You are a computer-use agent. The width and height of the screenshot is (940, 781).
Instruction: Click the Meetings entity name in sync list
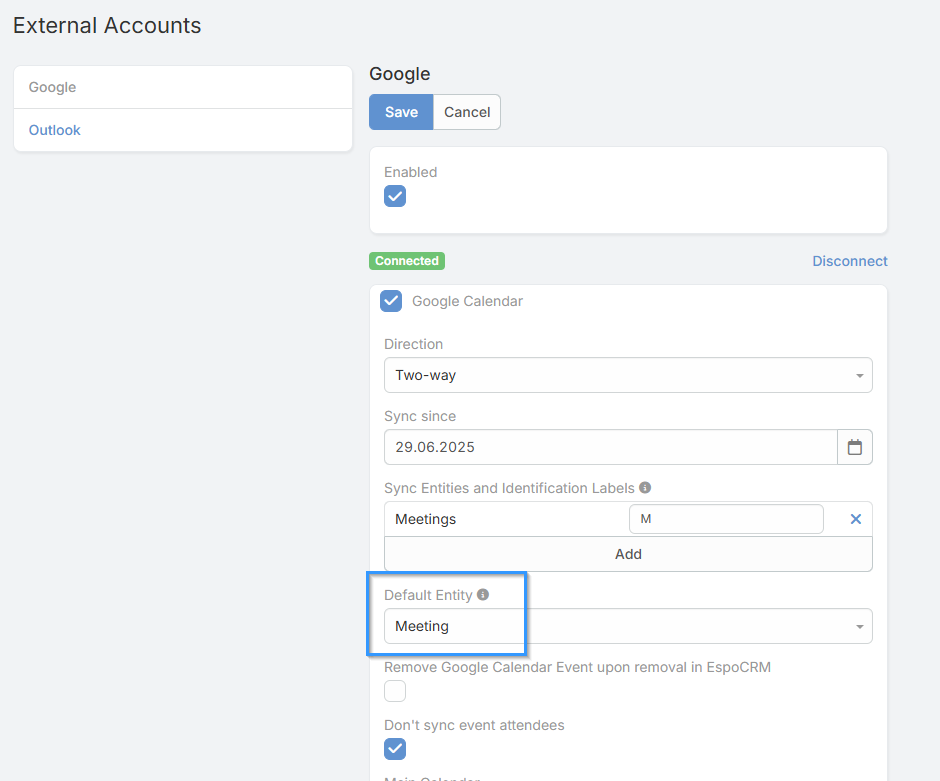[426, 519]
